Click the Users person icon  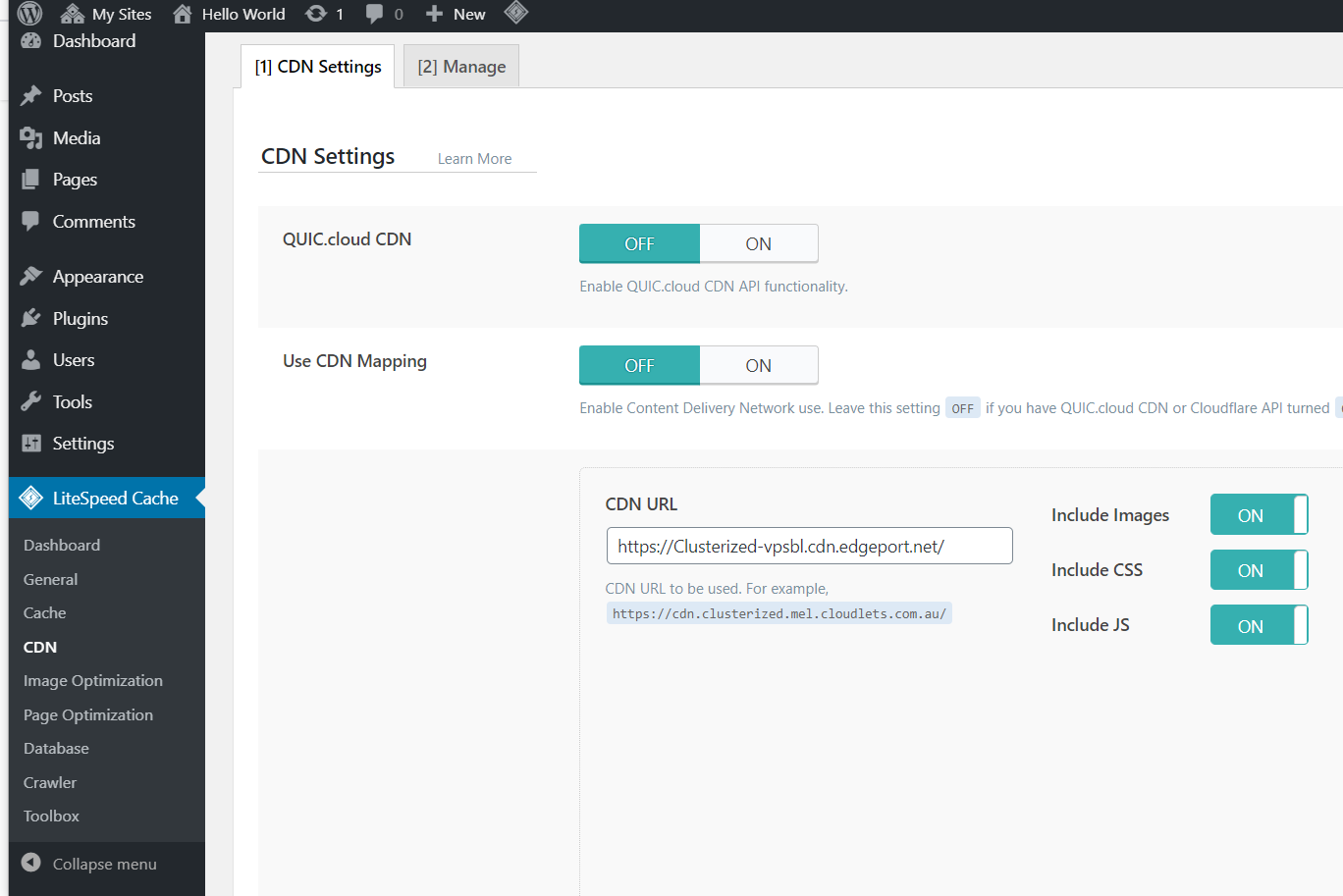pyautogui.click(x=31, y=359)
